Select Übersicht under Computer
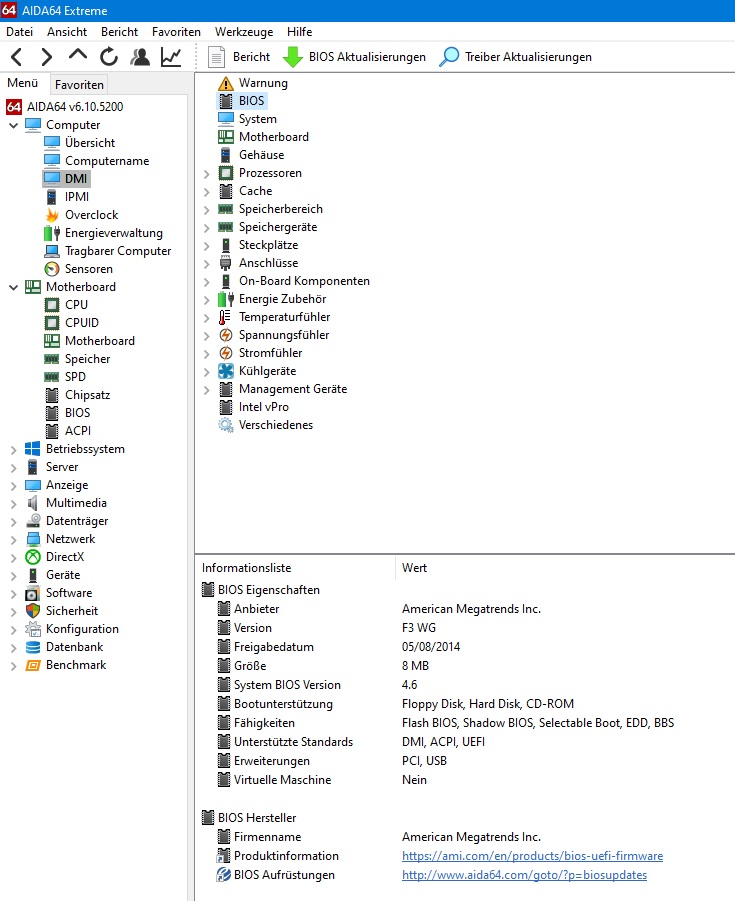This screenshot has width=735, height=901. coord(79,143)
